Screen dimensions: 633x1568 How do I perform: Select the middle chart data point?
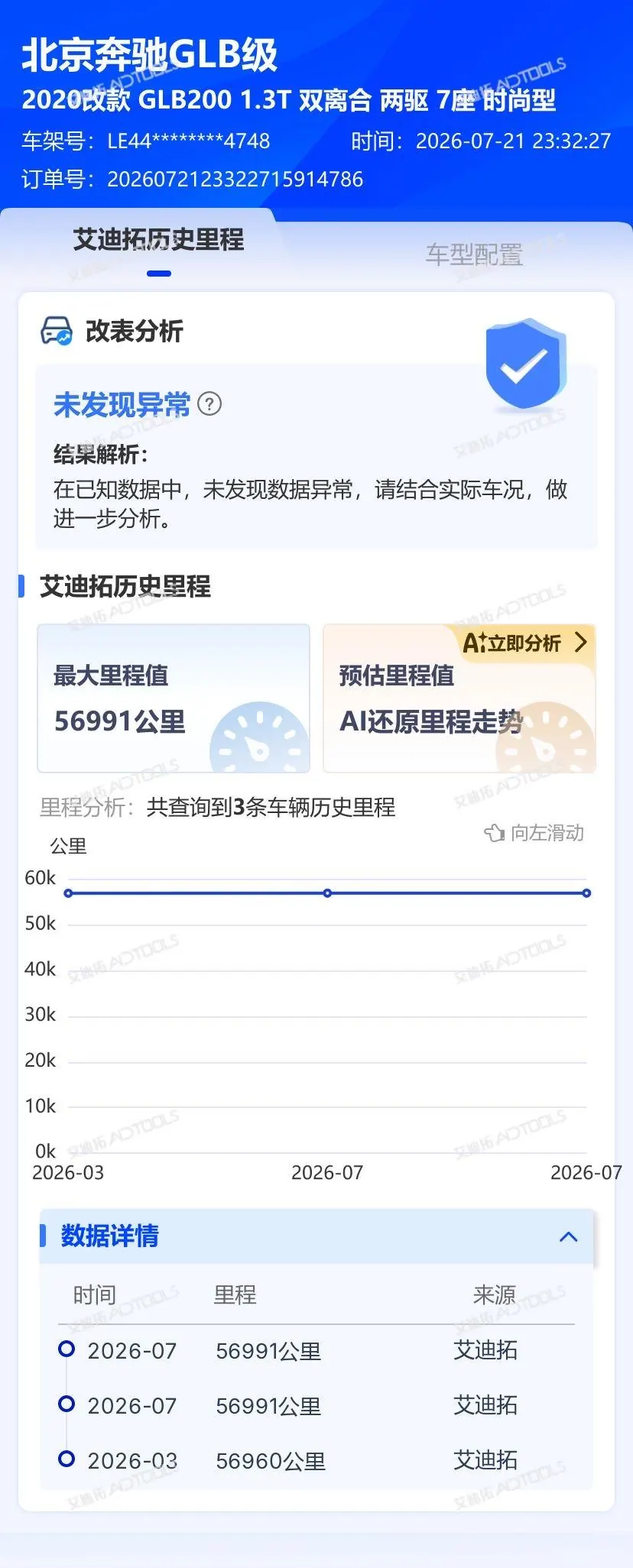(x=327, y=893)
